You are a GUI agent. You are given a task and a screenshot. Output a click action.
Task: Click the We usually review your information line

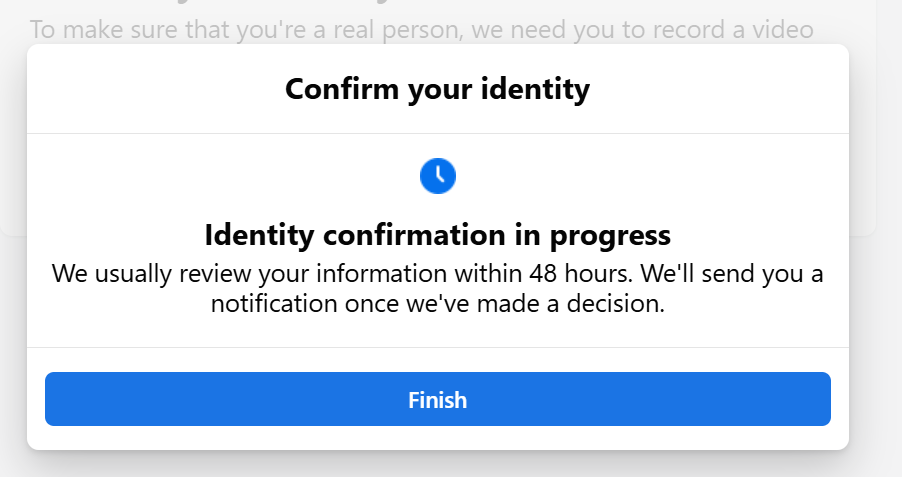tap(438, 273)
